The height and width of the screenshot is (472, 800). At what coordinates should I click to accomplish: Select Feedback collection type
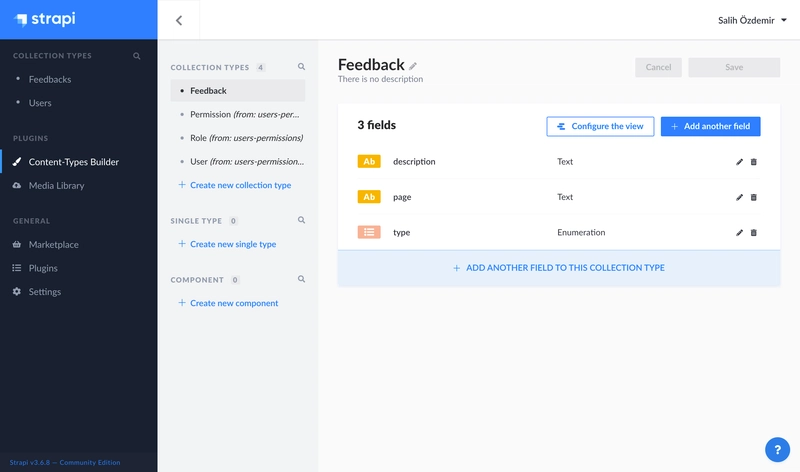238,90
